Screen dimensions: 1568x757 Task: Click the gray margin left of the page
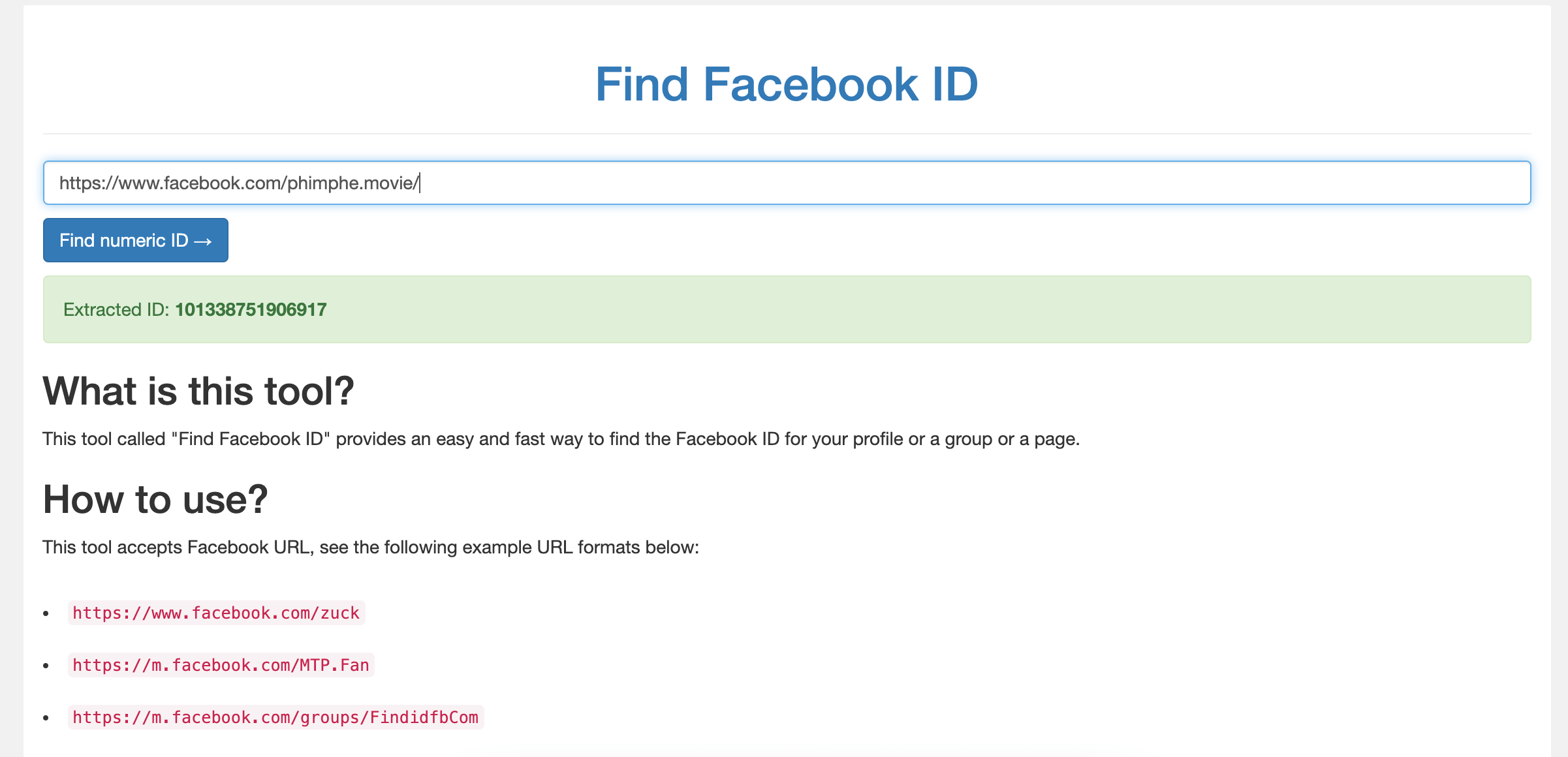[x=11, y=392]
